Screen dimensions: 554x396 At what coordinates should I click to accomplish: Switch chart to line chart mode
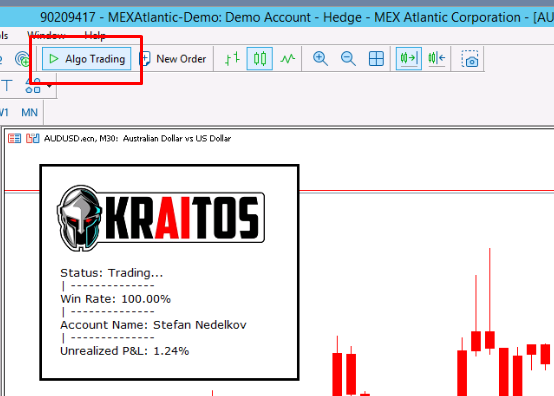[288, 58]
